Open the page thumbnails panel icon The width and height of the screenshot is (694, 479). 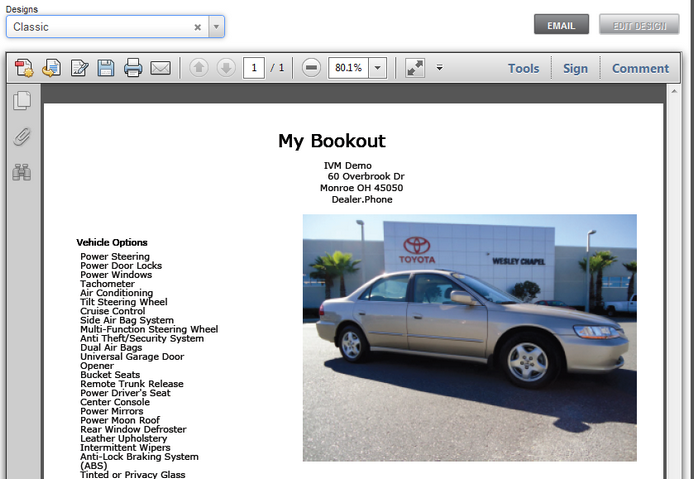(x=22, y=100)
